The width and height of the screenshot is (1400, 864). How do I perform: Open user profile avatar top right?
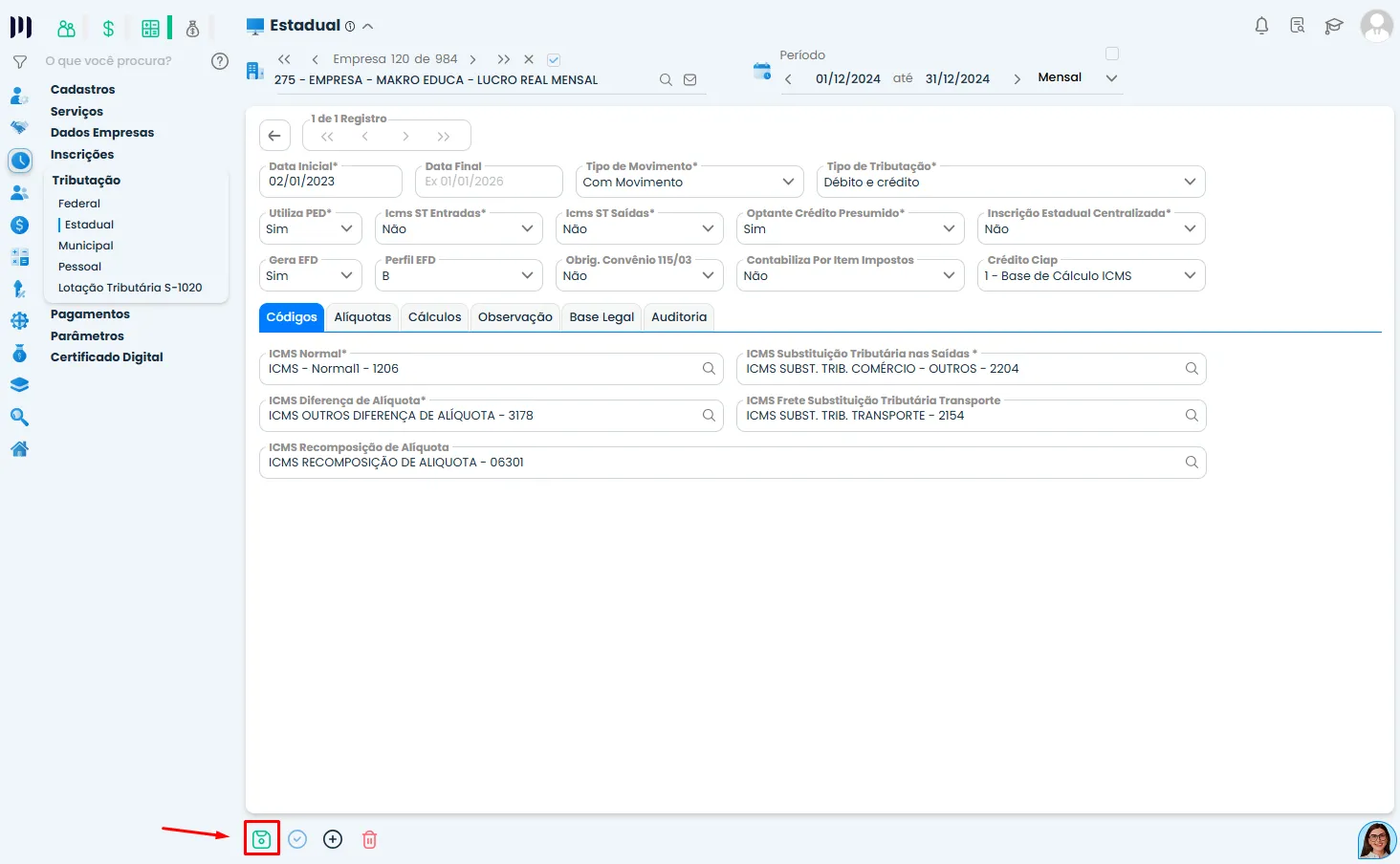pyautogui.click(x=1377, y=26)
